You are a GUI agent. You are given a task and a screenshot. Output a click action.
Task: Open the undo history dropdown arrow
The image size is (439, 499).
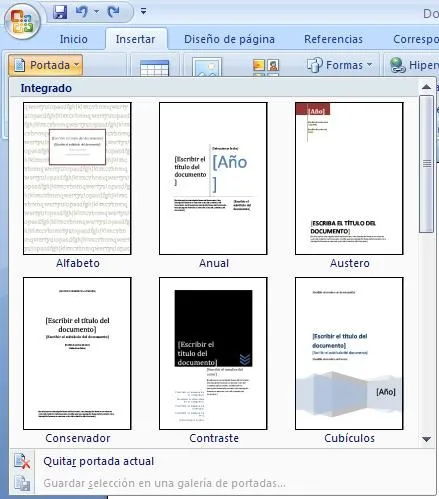[x=96, y=12]
